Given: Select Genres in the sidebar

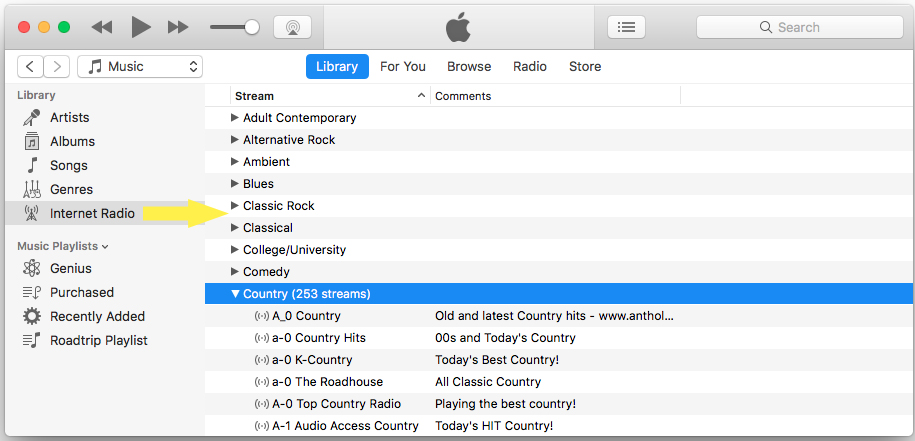Looking at the screenshot, I should [x=105, y=189].
